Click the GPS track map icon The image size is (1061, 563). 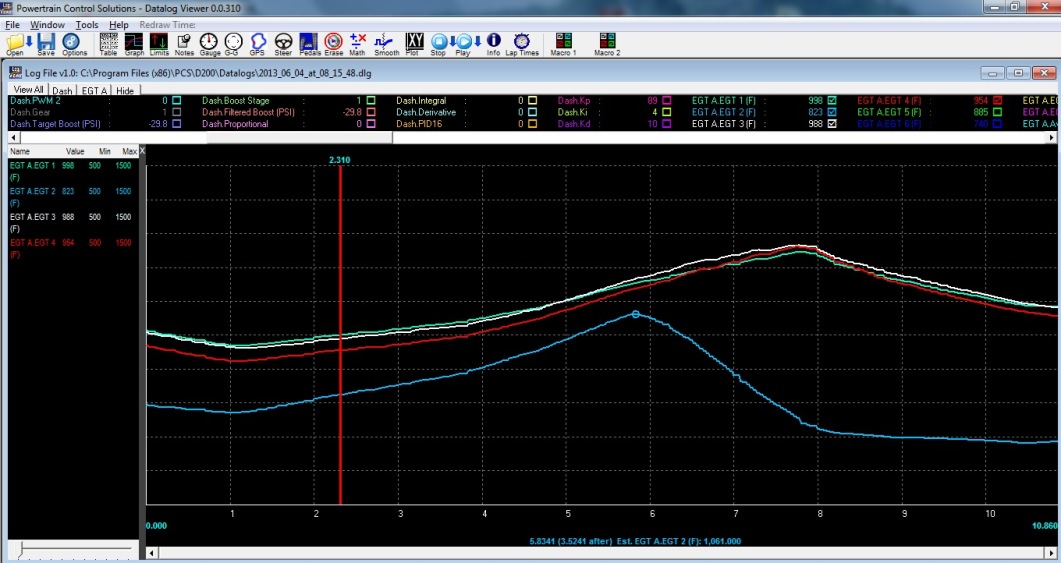(x=257, y=42)
